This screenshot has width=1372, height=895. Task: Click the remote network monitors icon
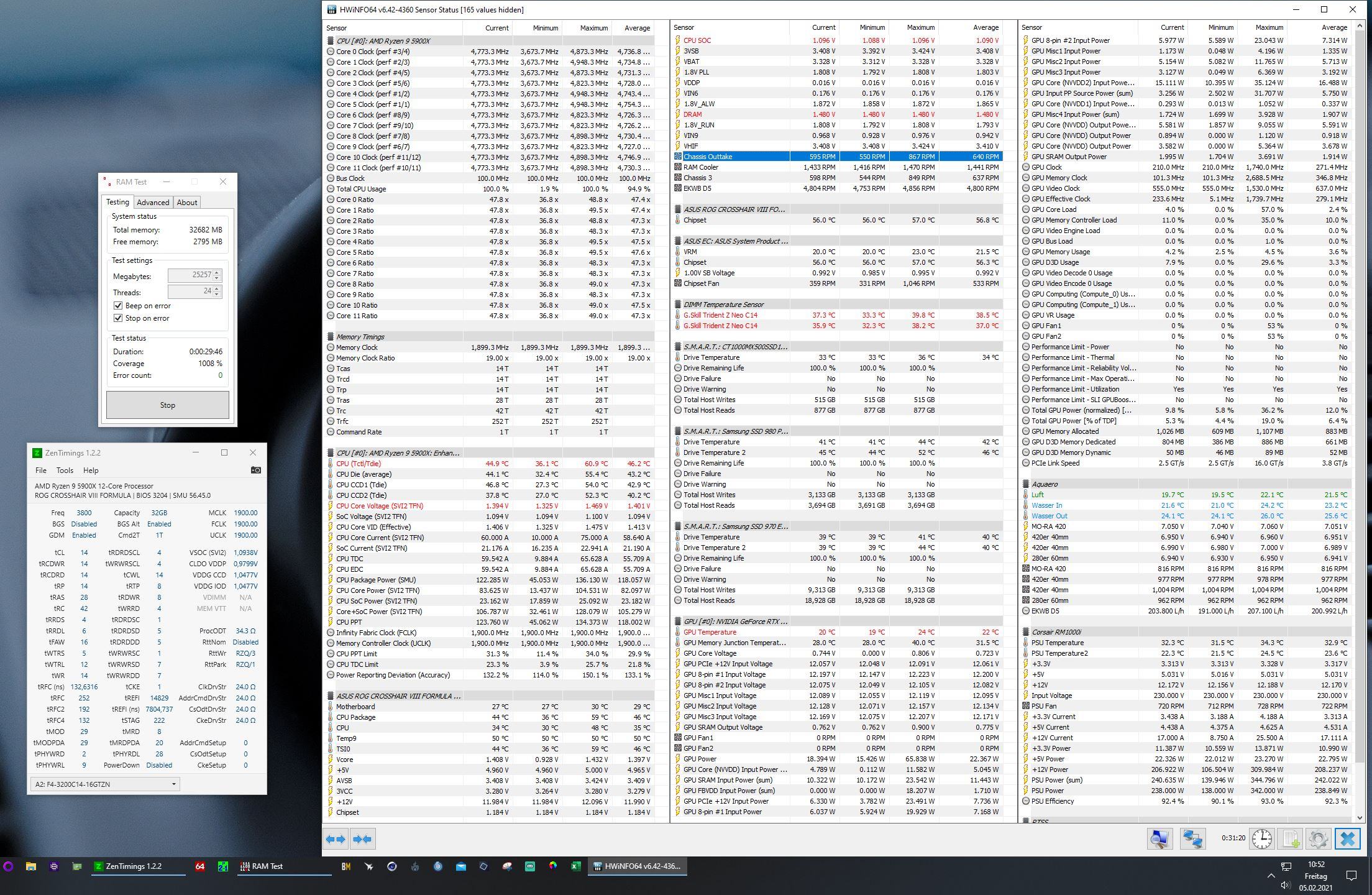pyautogui.click(x=1192, y=839)
